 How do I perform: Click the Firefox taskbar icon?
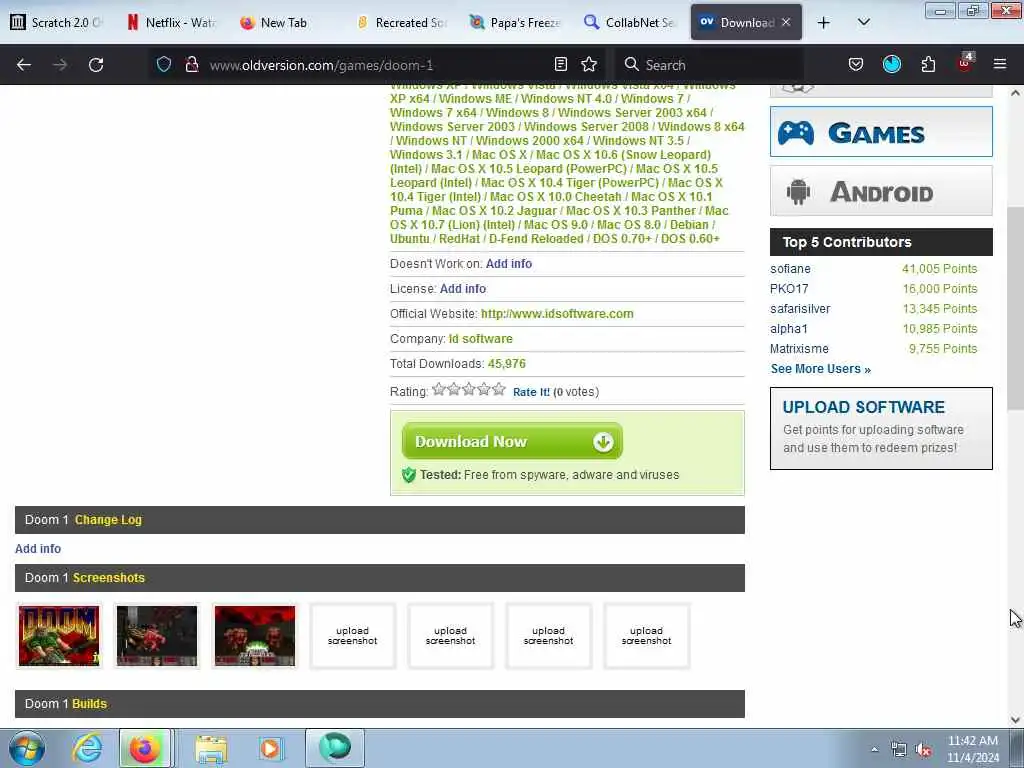point(145,748)
